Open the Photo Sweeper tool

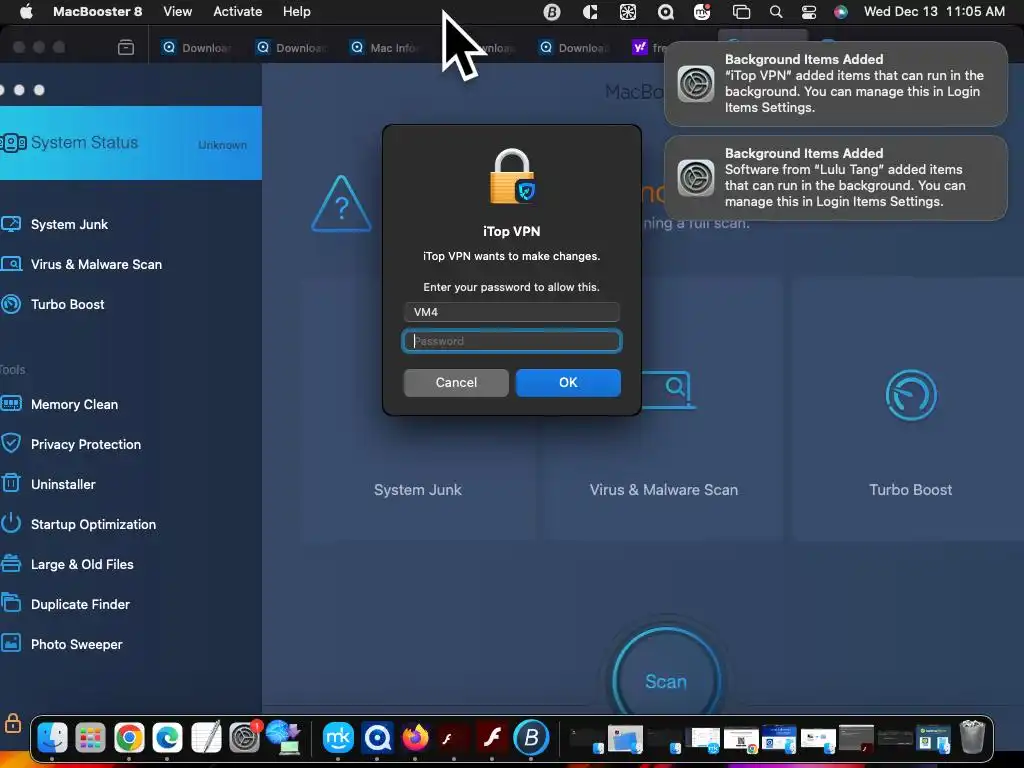[x=63, y=644]
